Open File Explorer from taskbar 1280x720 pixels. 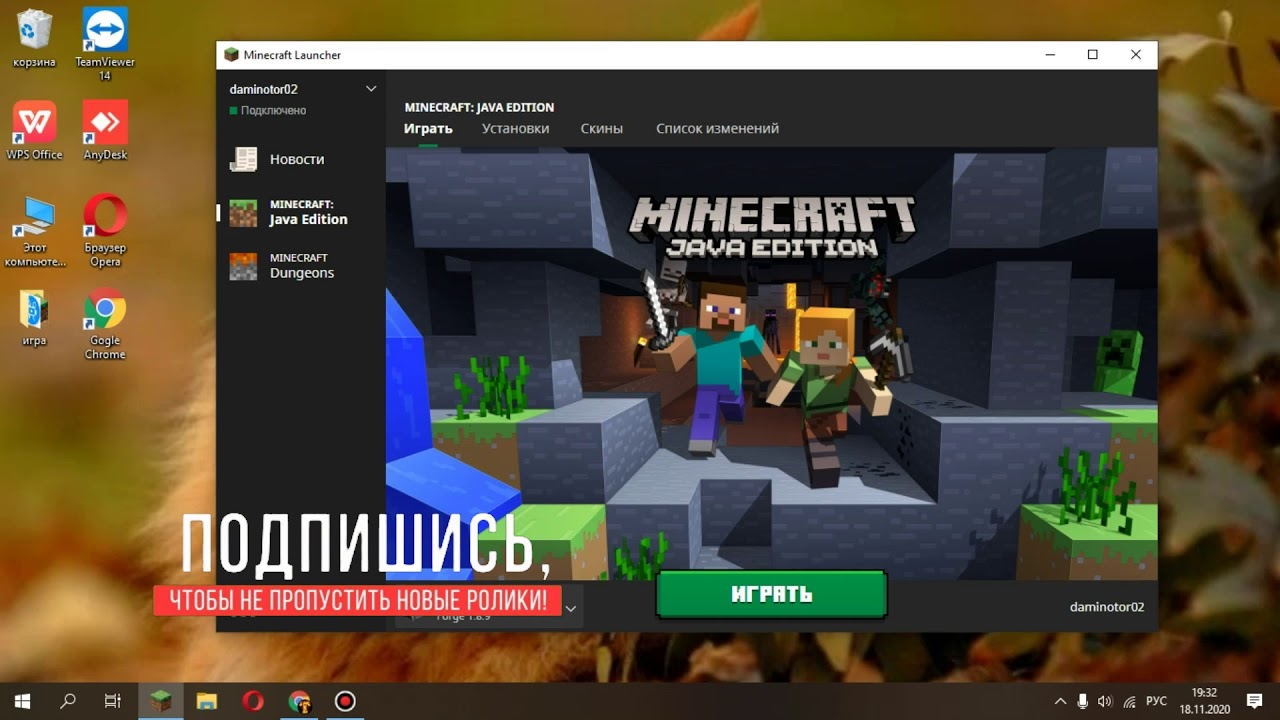click(x=206, y=701)
